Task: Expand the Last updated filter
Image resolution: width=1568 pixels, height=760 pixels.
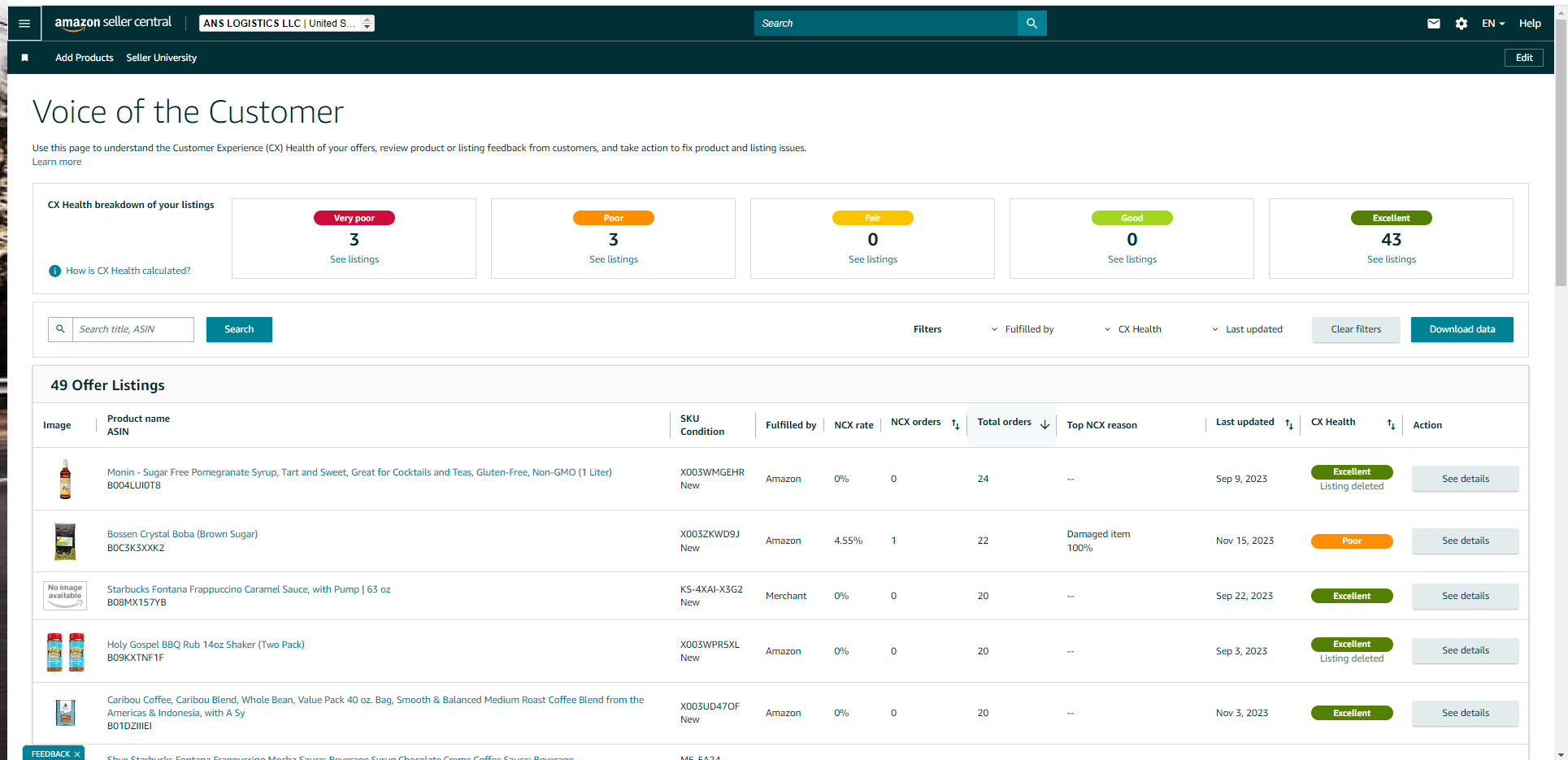Action: pos(1247,329)
